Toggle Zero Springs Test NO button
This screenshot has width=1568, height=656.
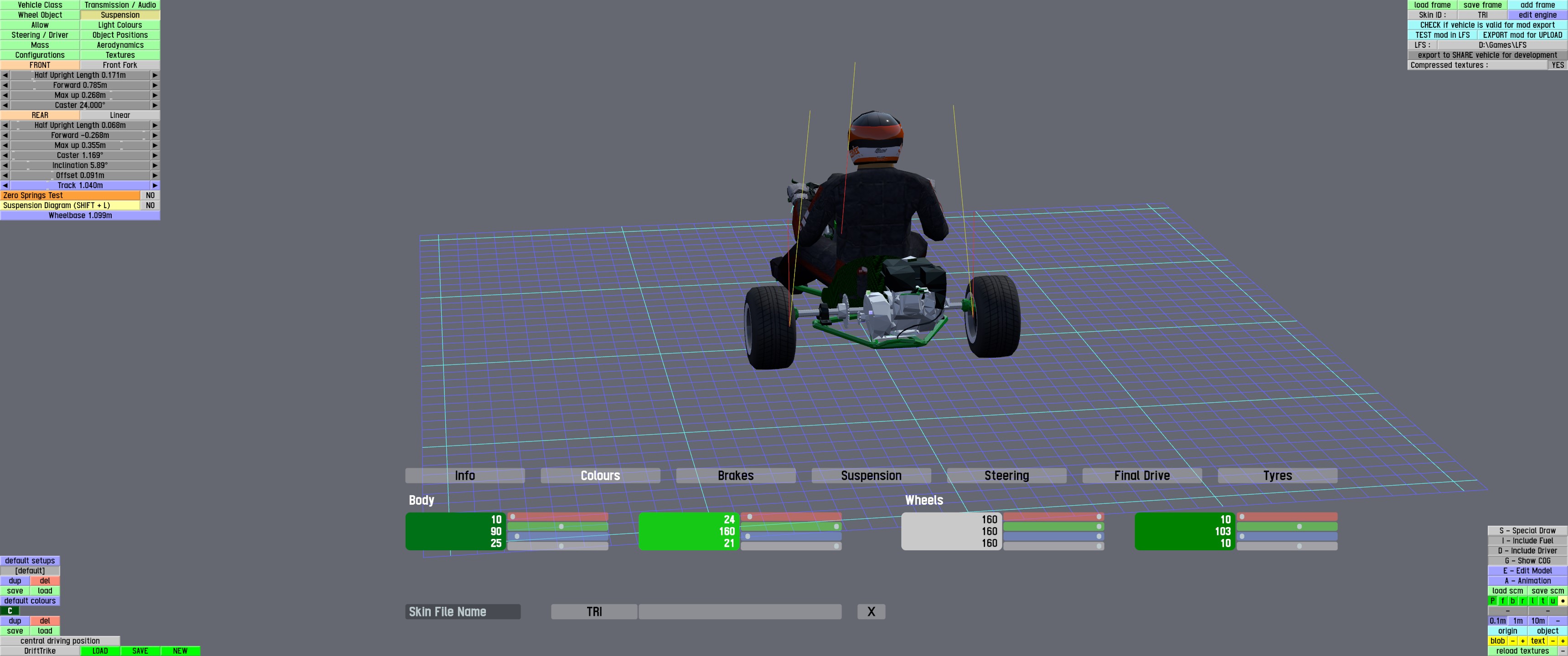150,195
